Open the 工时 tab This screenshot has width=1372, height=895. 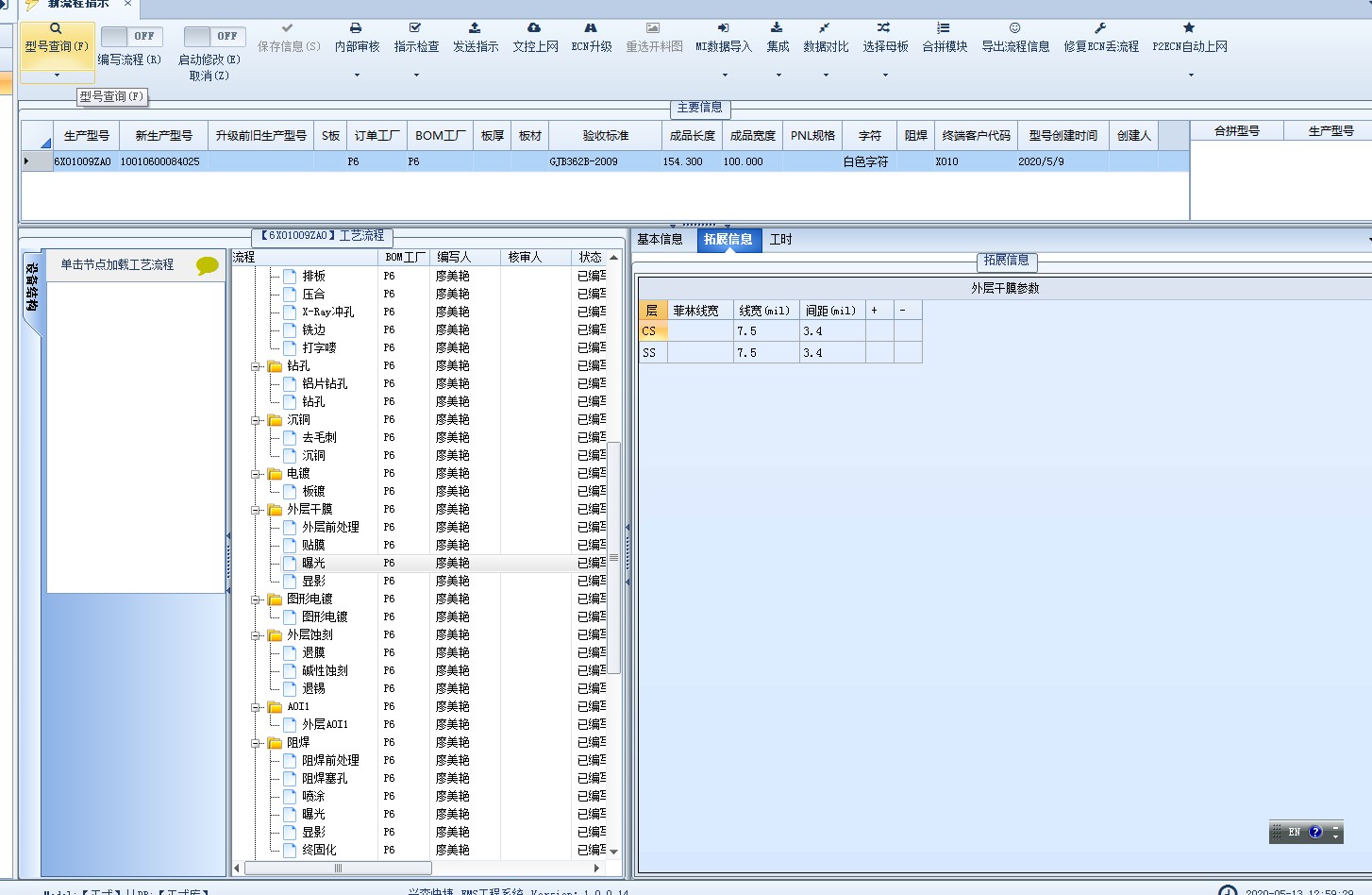tap(781, 240)
